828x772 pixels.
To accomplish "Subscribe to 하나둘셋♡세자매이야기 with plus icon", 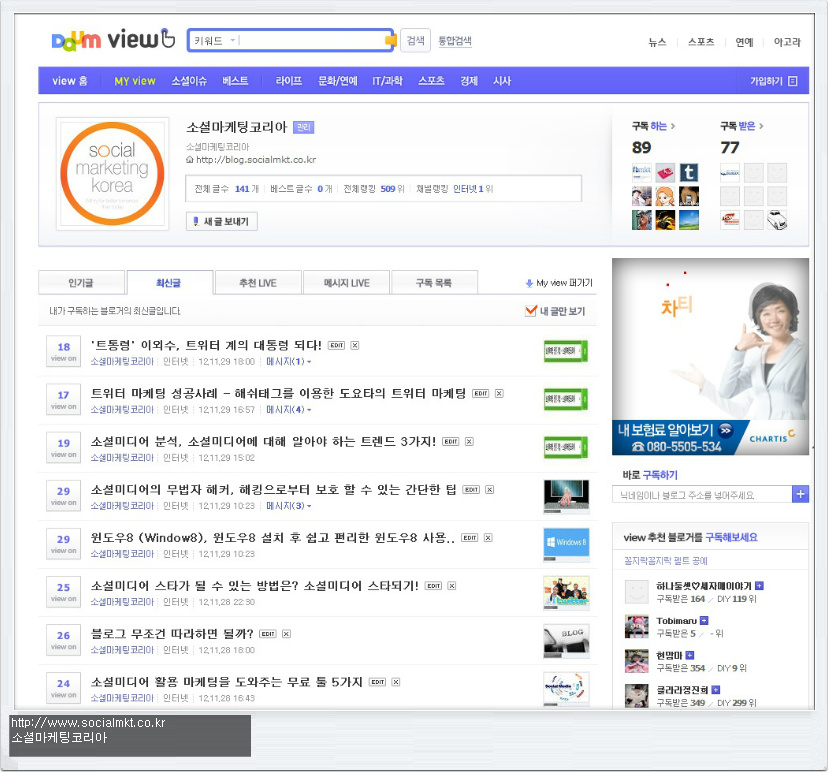I will (759, 586).
